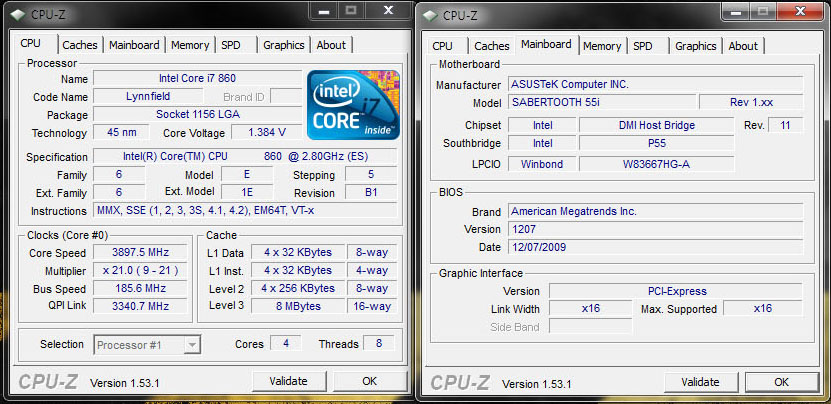Click Chipset value DMI Host Bridge

[x=657, y=125]
